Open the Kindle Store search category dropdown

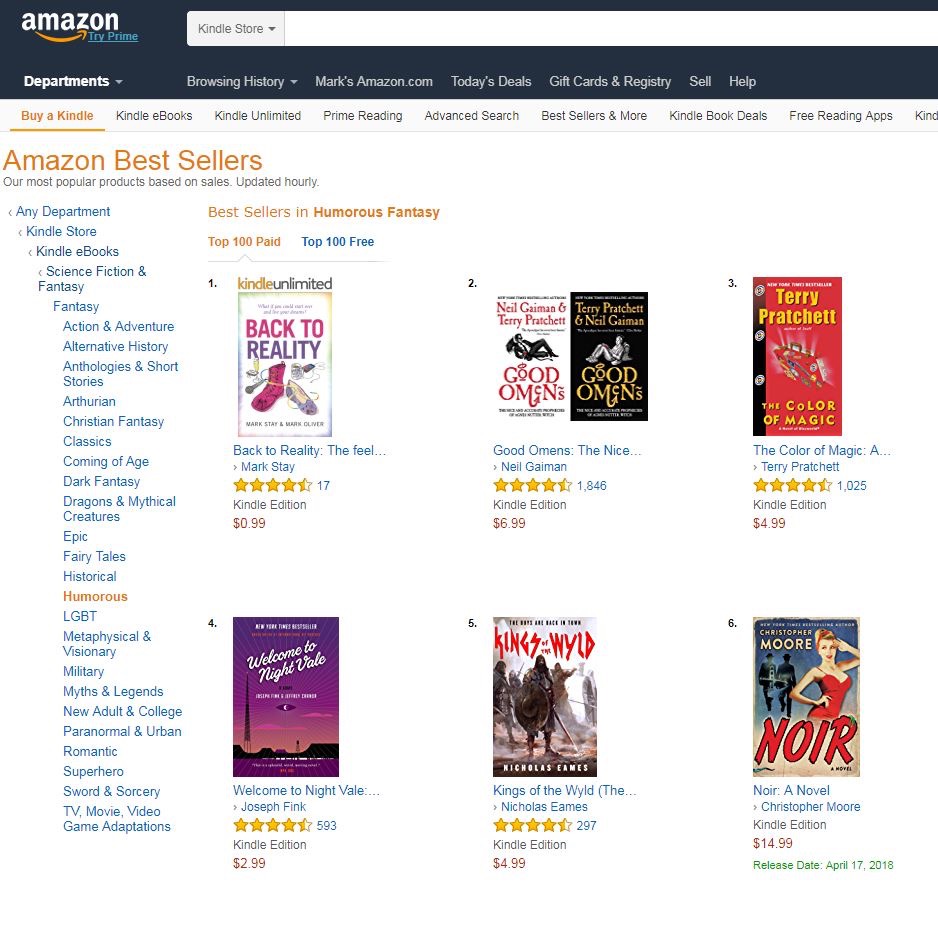click(236, 29)
